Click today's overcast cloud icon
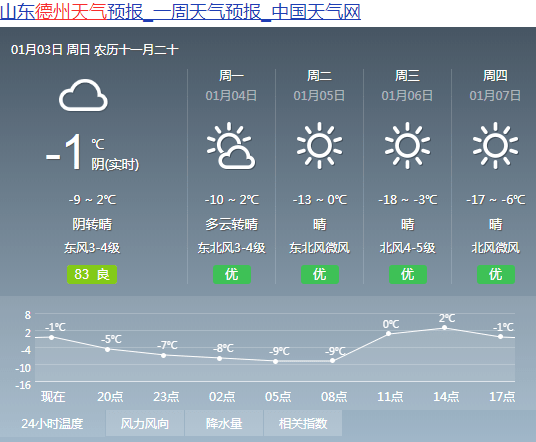Image resolution: width=536 pixels, height=442 pixels. point(83,95)
